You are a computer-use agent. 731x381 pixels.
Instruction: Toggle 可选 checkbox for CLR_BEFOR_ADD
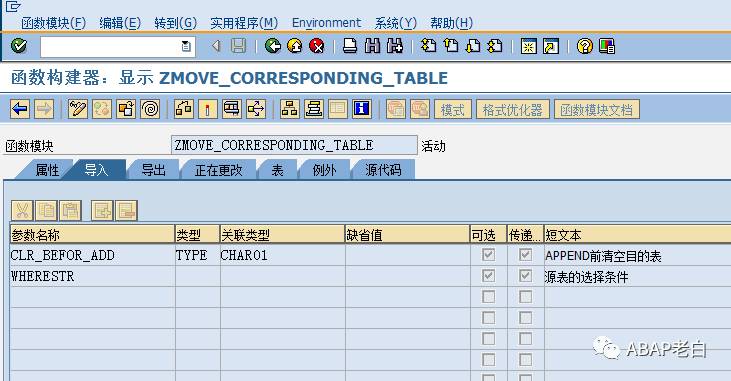[x=488, y=255]
